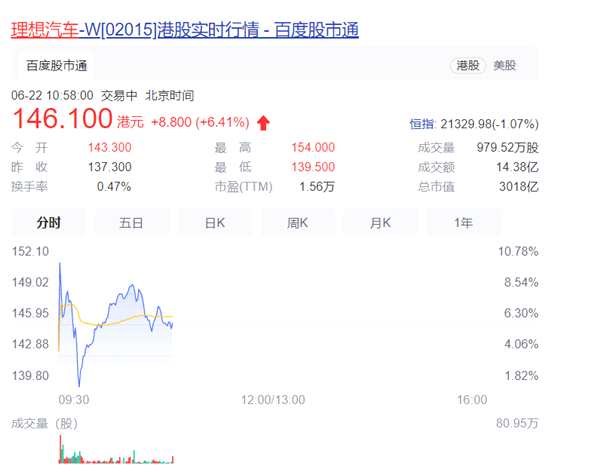Click the 市盈(TTM) value 1.56万
Image resolution: width=600 pixels, height=468 pixels.
click(x=317, y=187)
